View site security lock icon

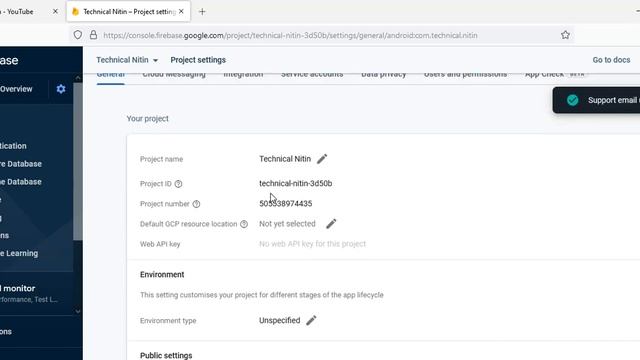[93, 35]
